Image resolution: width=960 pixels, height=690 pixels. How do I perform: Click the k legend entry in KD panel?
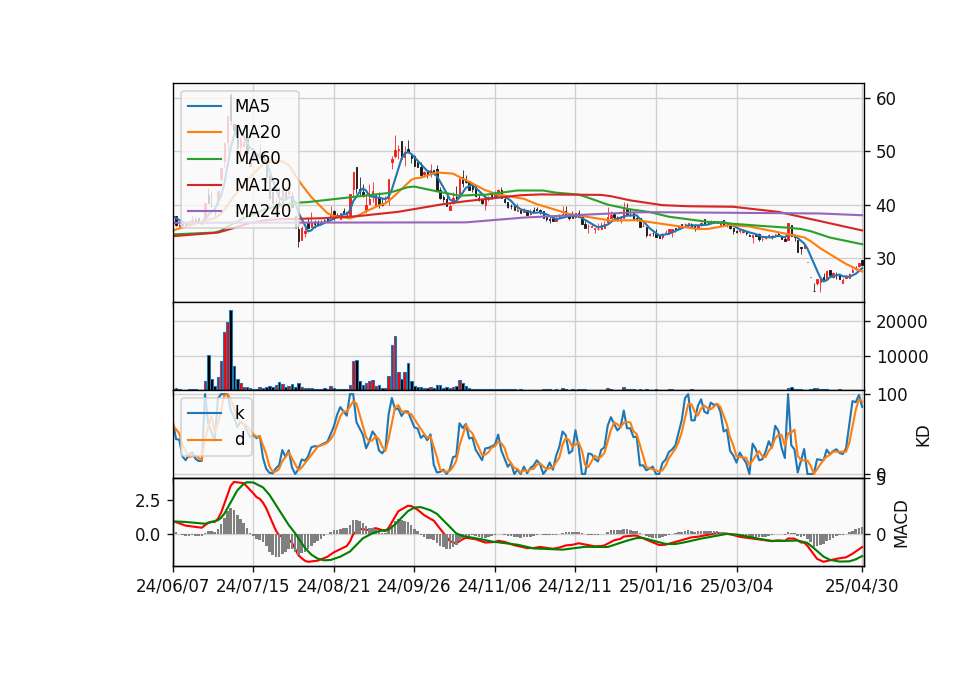click(x=239, y=413)
